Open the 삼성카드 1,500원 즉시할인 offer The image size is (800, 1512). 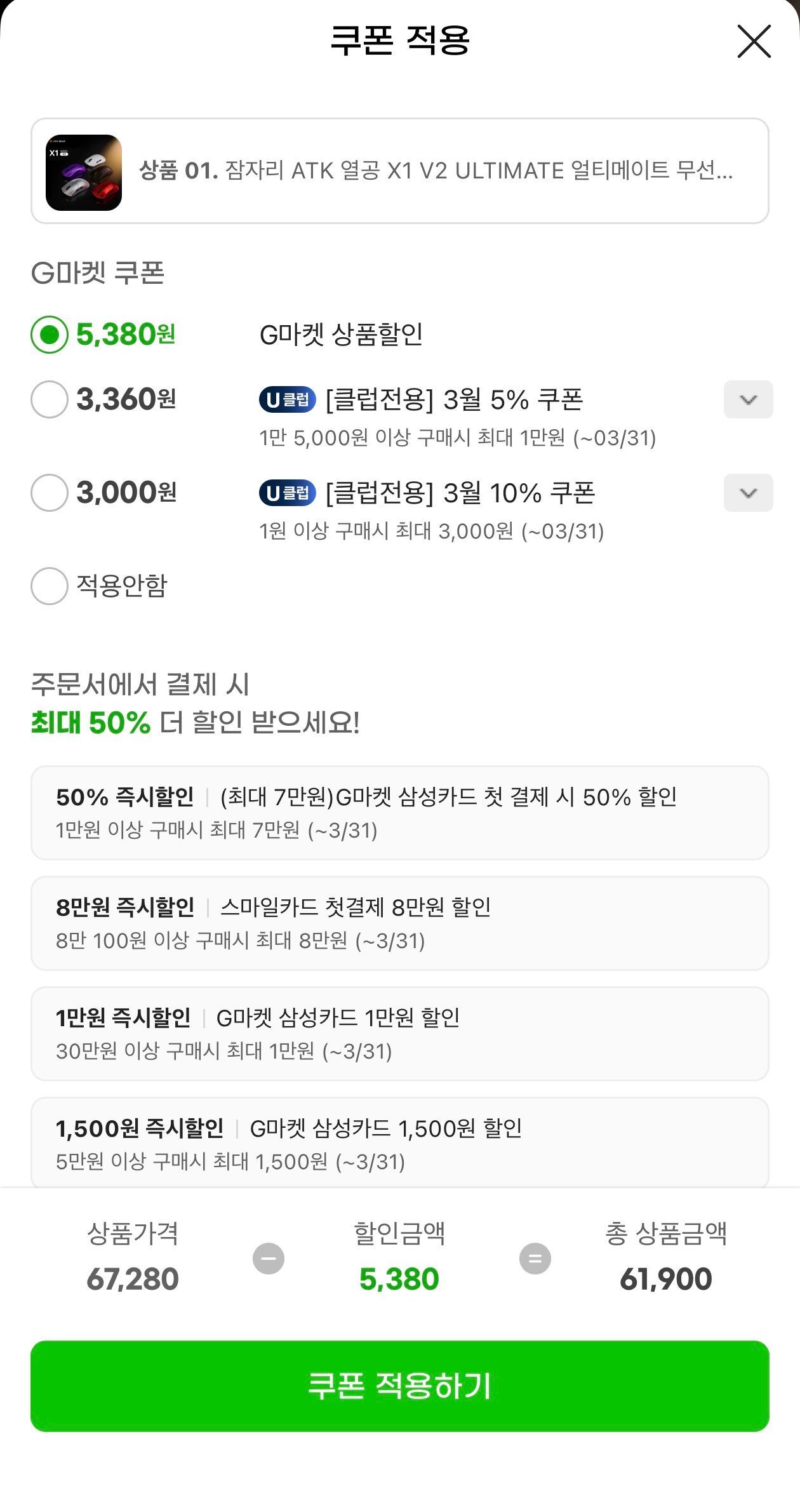(x=400, y=1143)
